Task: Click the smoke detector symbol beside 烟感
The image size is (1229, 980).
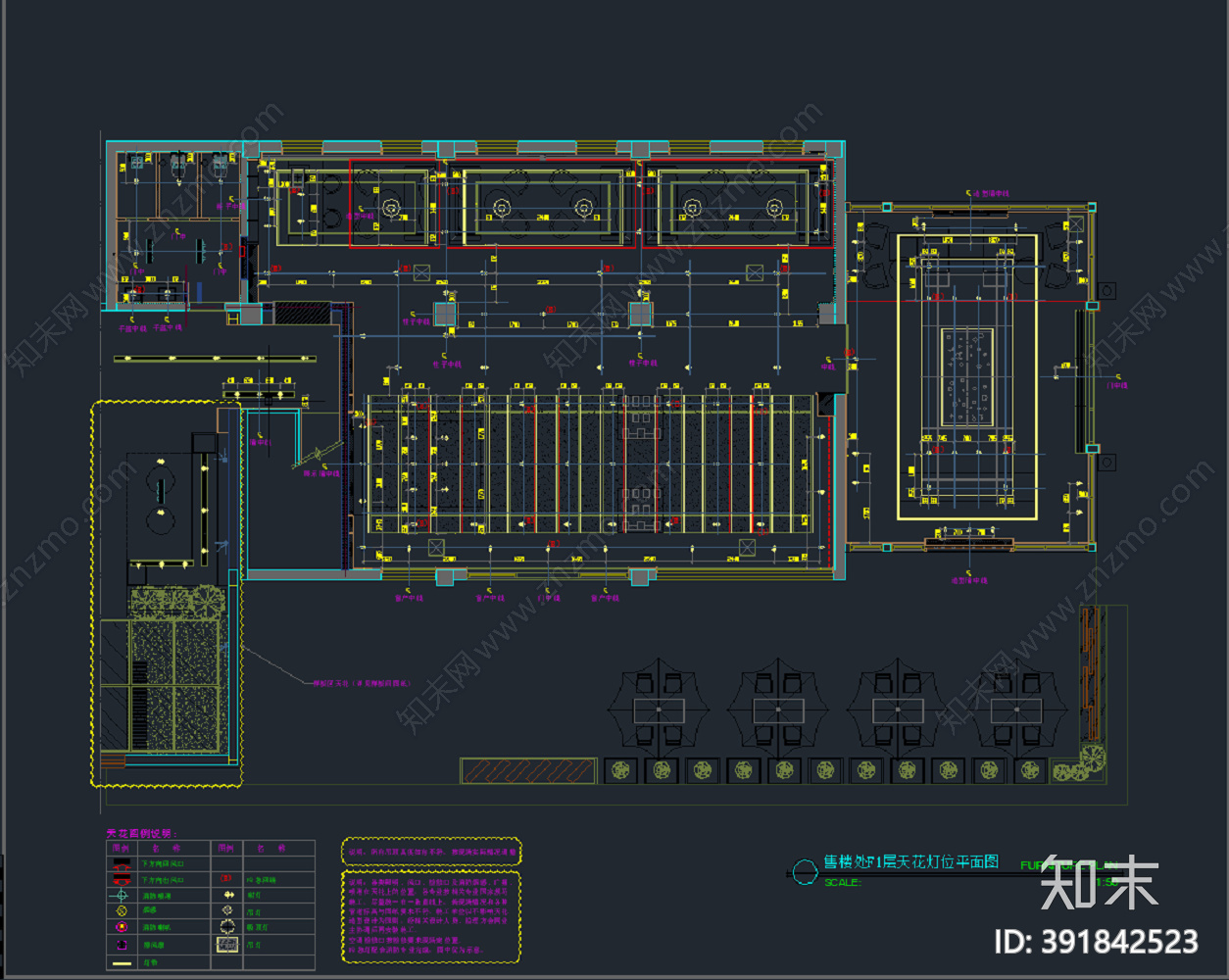Action: 122,911
